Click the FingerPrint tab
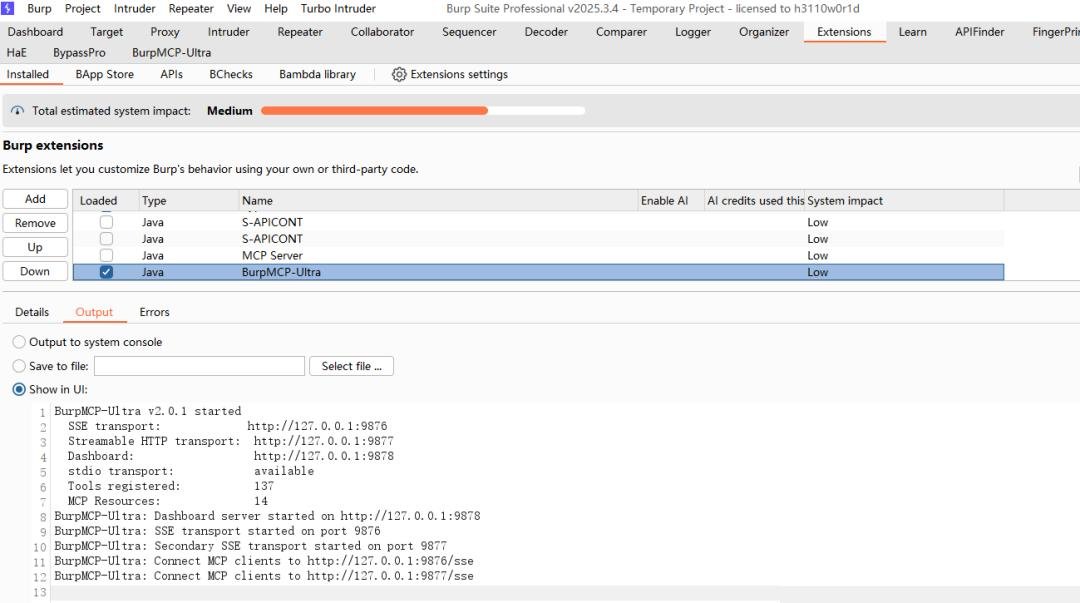 1055,32
